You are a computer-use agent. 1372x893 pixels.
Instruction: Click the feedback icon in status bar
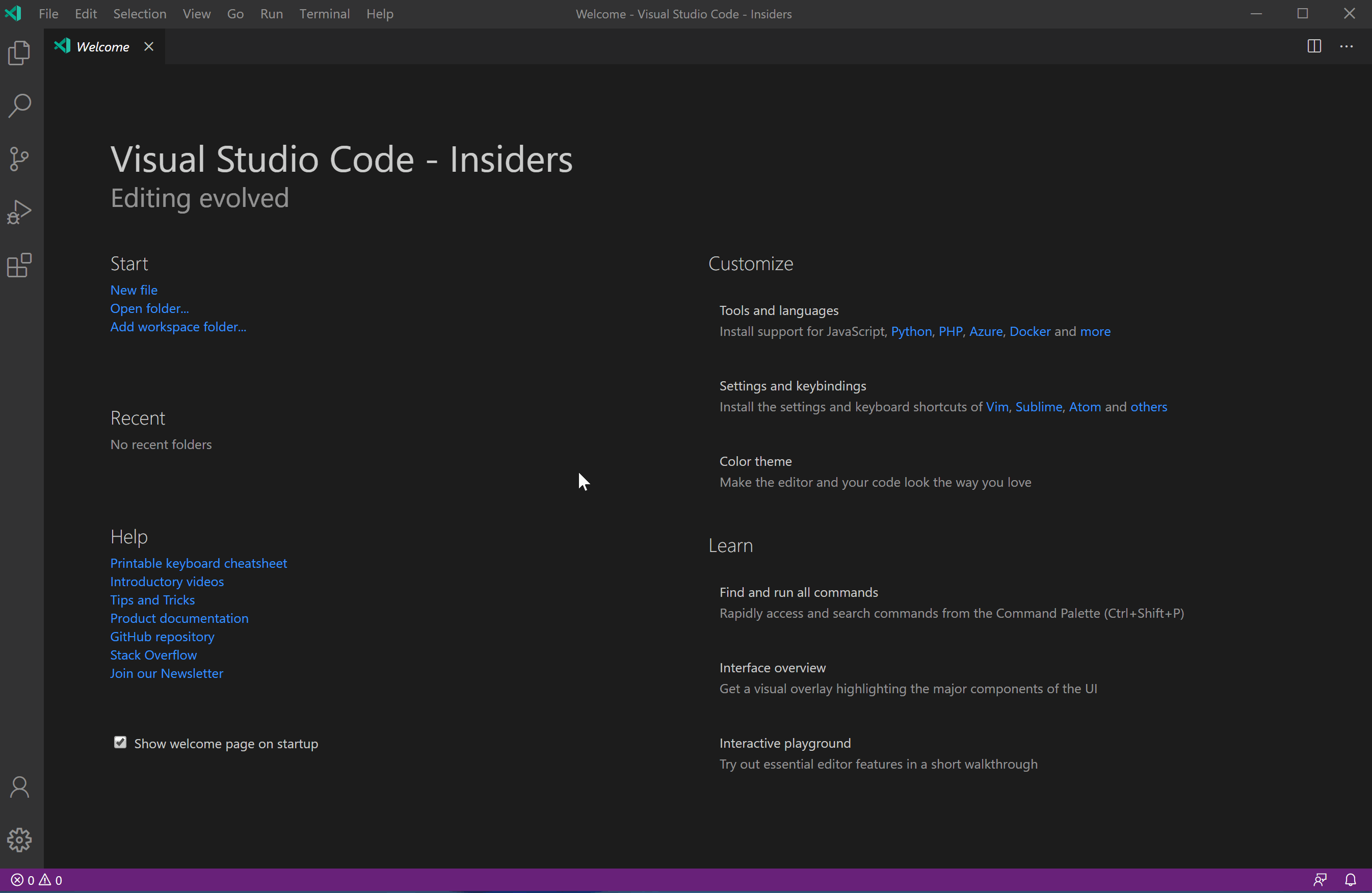(1320, 880)
